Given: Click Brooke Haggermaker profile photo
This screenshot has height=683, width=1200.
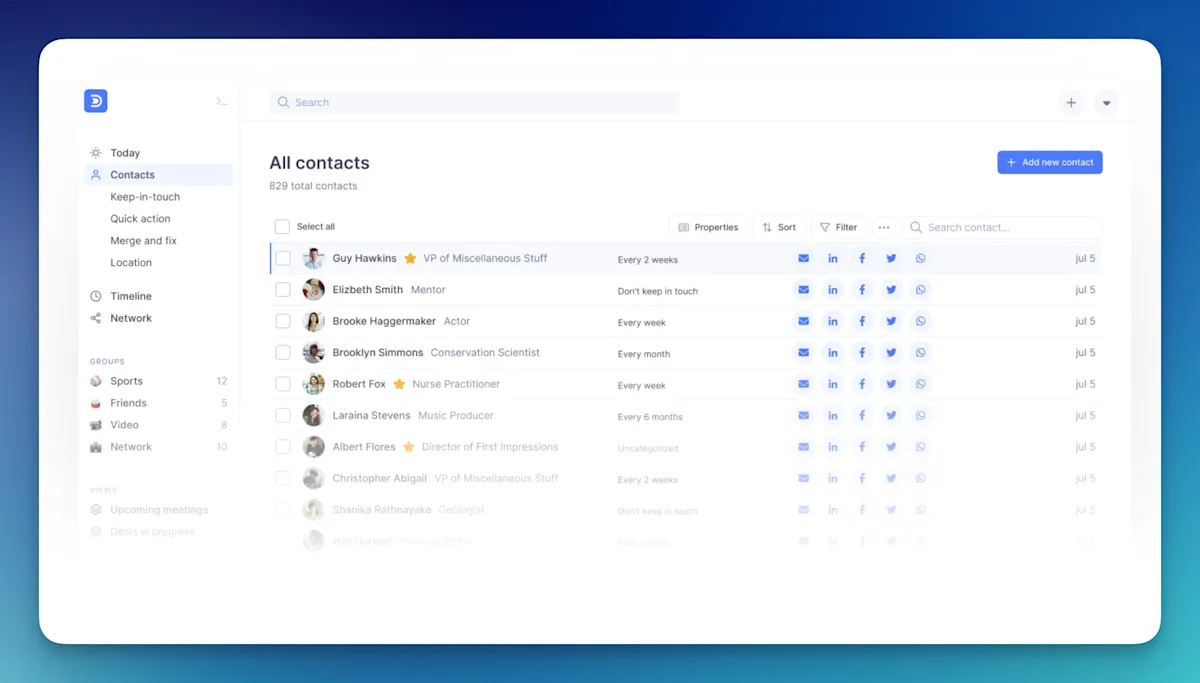Looking at the screenshot, I should (314, 321).
